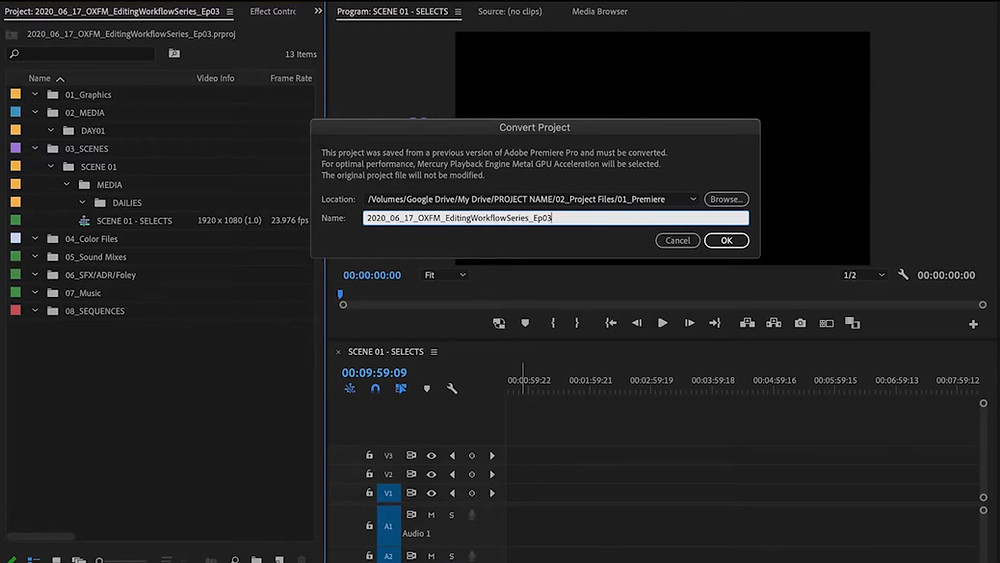Open Program monitor settings wrench
1000x563 pixels.
[x=903, y=275]
